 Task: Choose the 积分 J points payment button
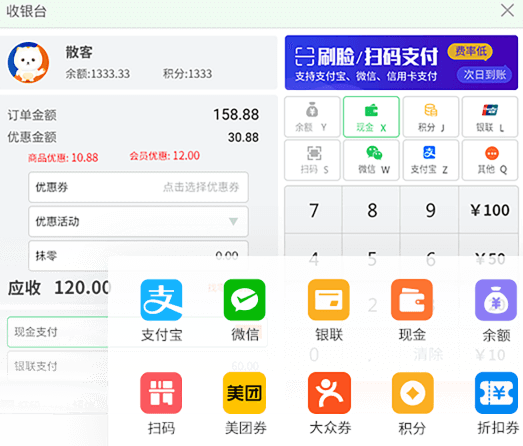click(x=431, y=117)
